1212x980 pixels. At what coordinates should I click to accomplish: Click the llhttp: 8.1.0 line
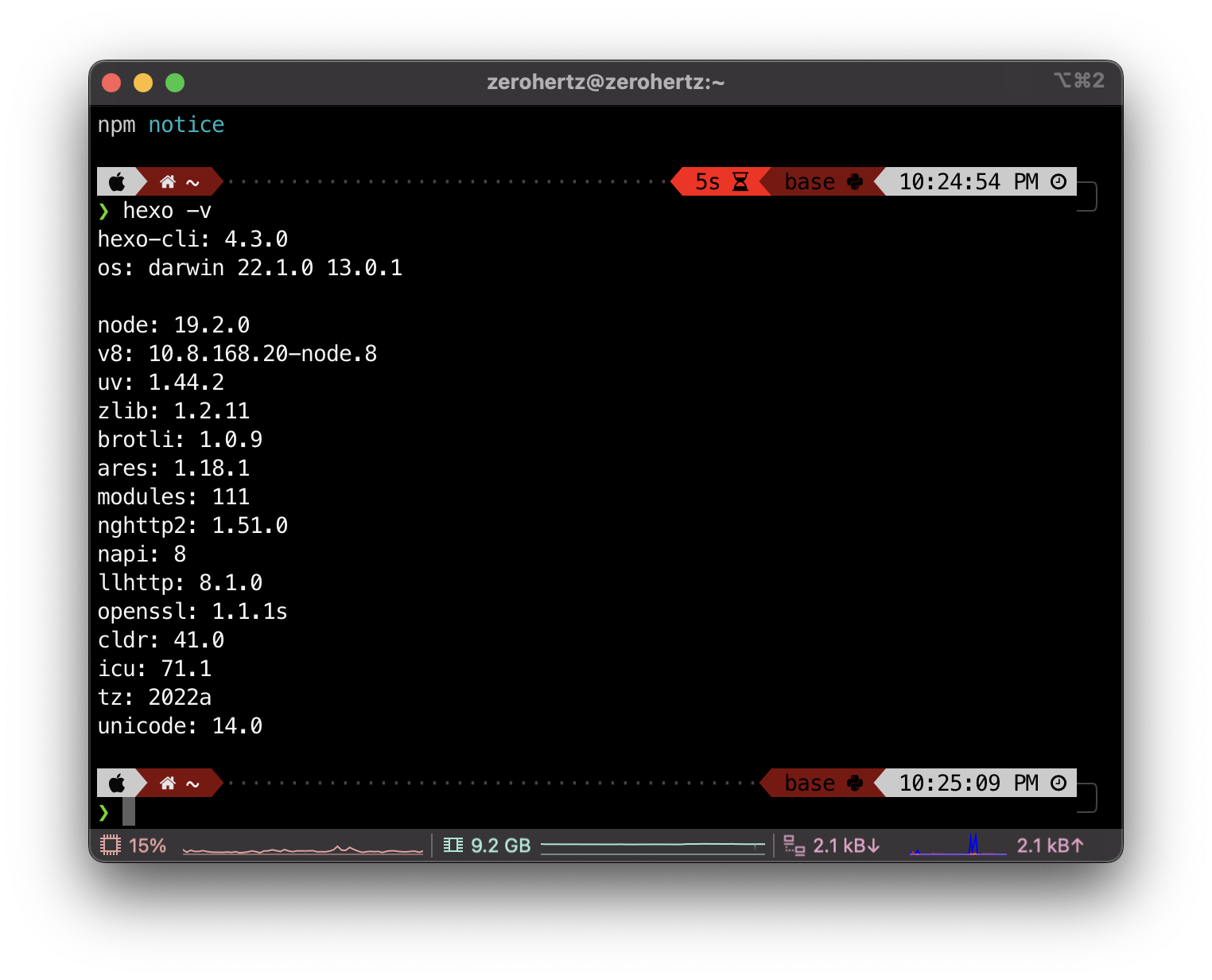[180, 583]
